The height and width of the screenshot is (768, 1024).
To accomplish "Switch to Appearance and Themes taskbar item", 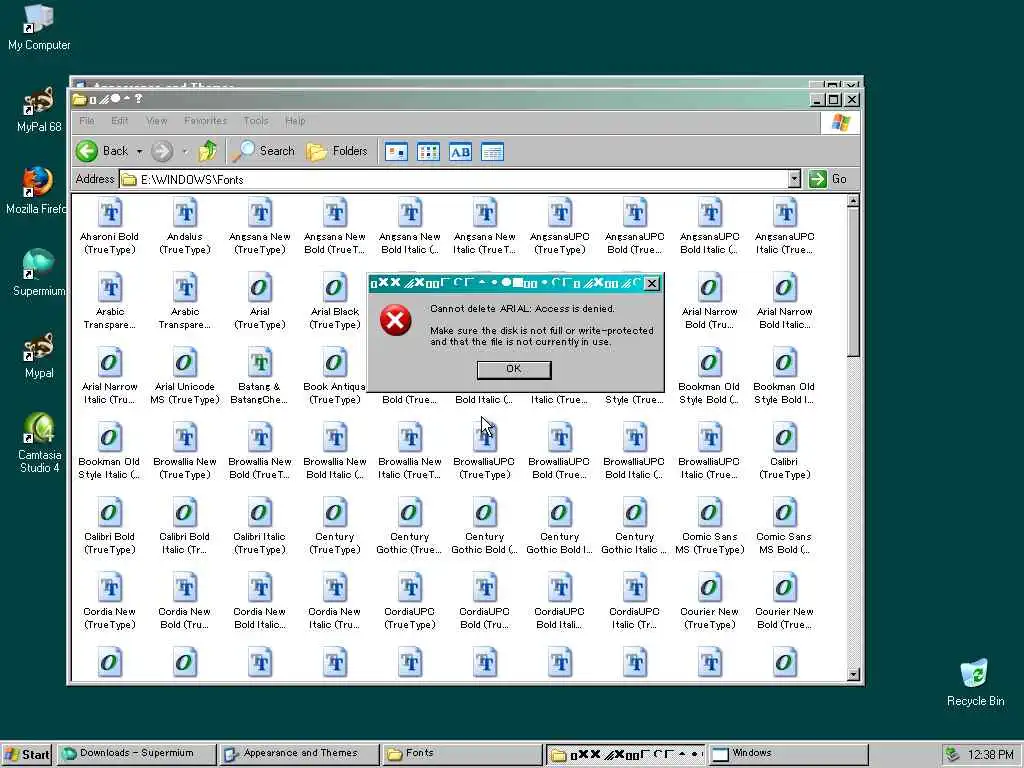I will 300,754.
